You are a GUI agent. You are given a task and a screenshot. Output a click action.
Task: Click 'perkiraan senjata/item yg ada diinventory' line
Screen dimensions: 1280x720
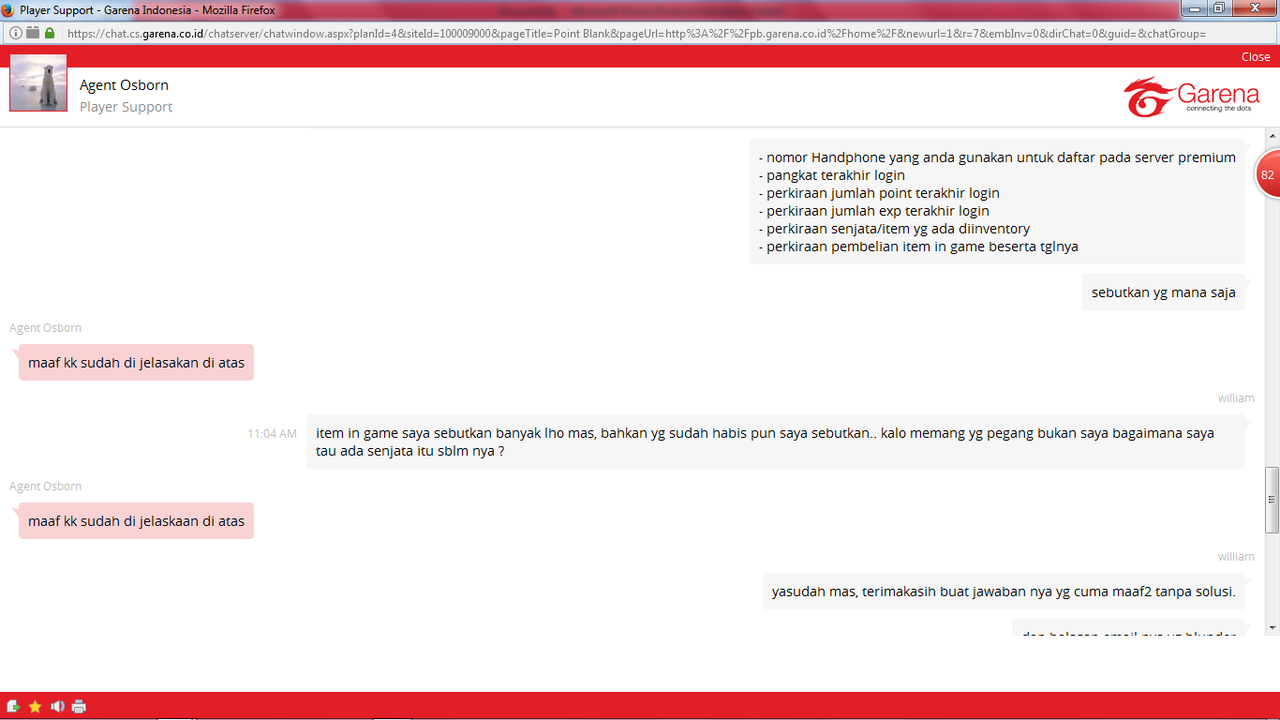tap(894, 229)
